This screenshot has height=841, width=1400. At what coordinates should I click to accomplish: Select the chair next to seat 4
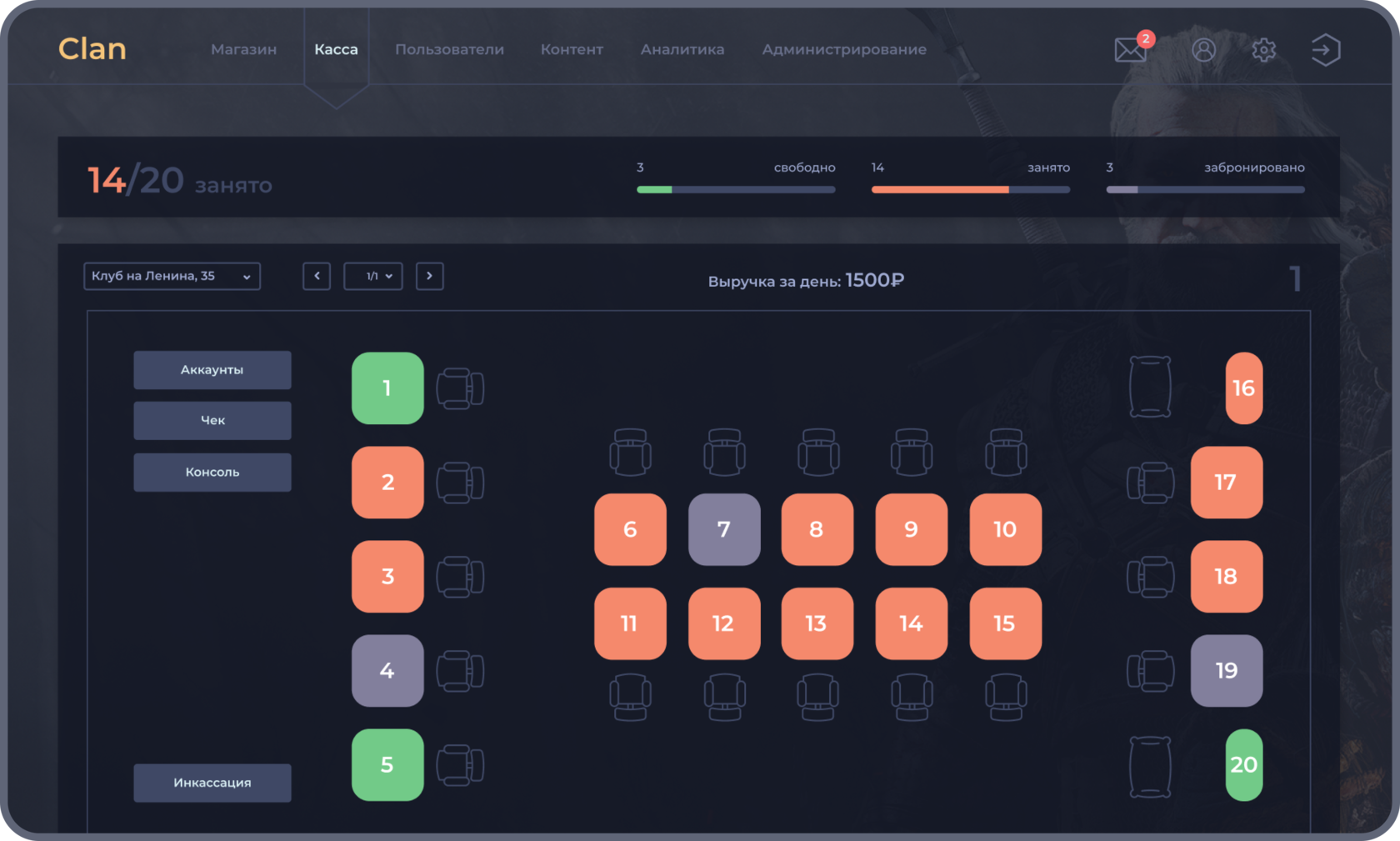(x=460, y=671)
